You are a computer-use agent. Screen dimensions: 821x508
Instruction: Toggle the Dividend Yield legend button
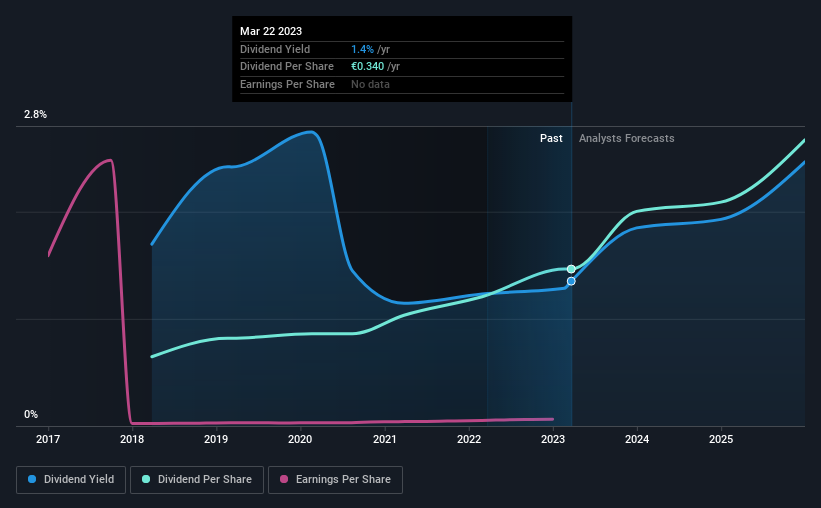pyautogui.click(x=71, y=480)
